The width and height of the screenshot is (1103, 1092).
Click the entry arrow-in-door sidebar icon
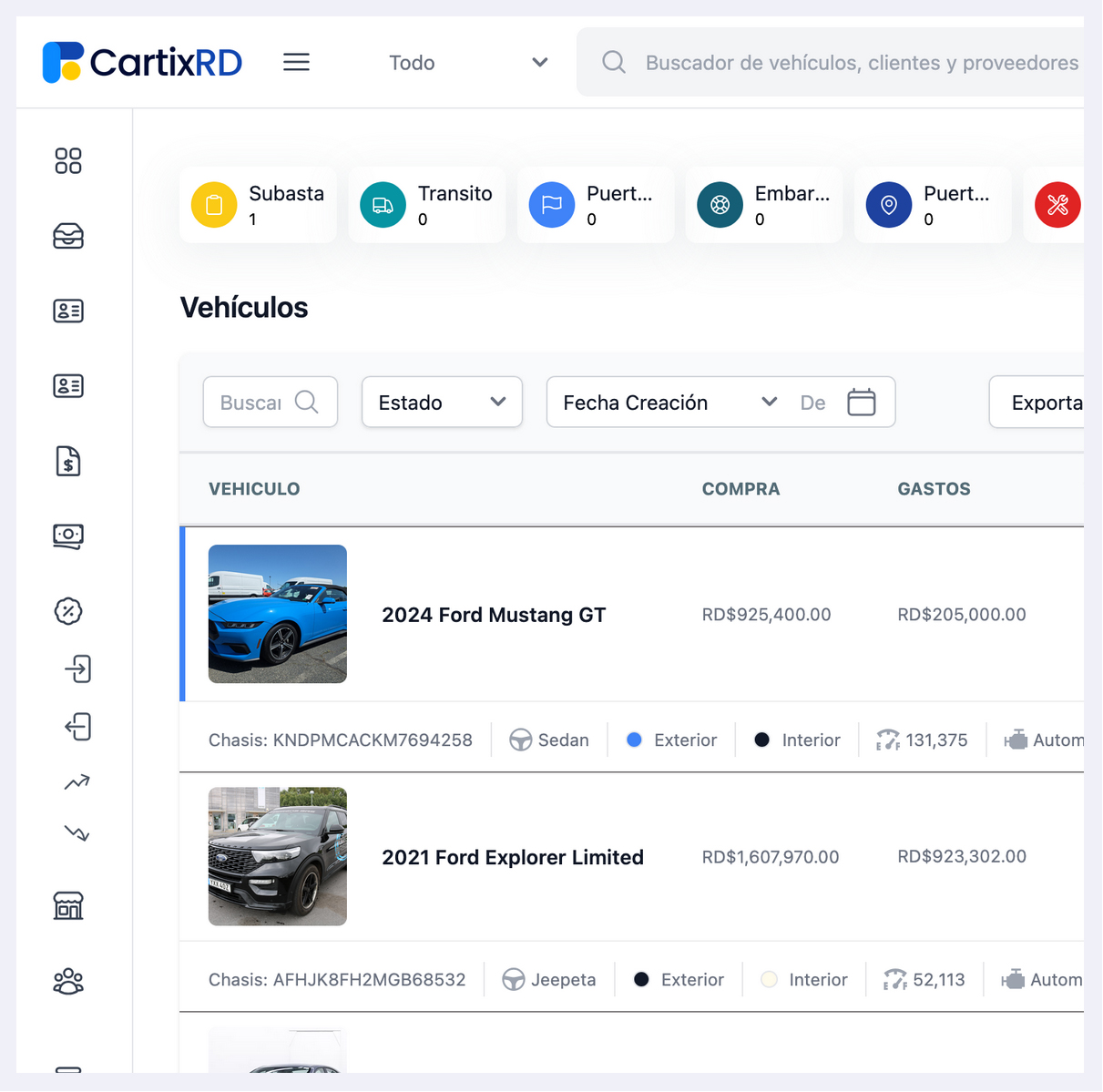(x=78, y=668)
